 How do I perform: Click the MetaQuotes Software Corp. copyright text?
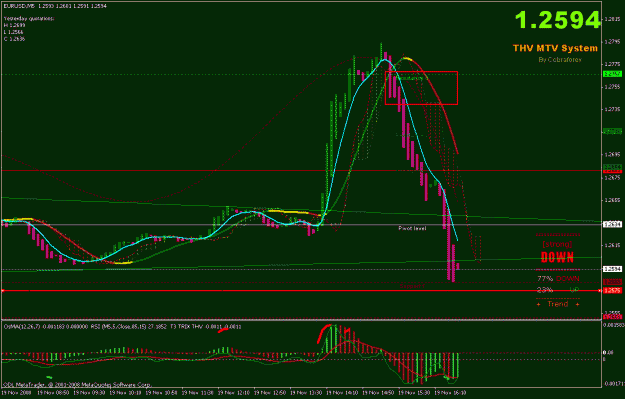pyautogui.click(x=77, y=385)
